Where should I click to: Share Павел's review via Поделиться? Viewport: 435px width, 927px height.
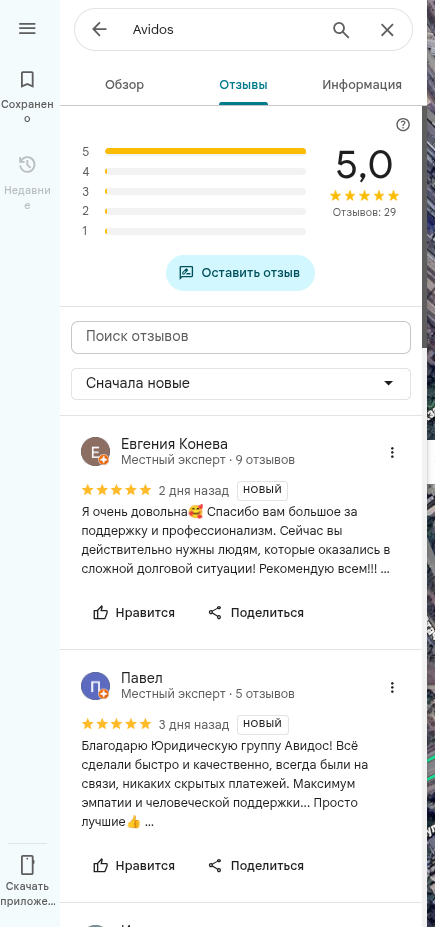click(x=256, y=866)
